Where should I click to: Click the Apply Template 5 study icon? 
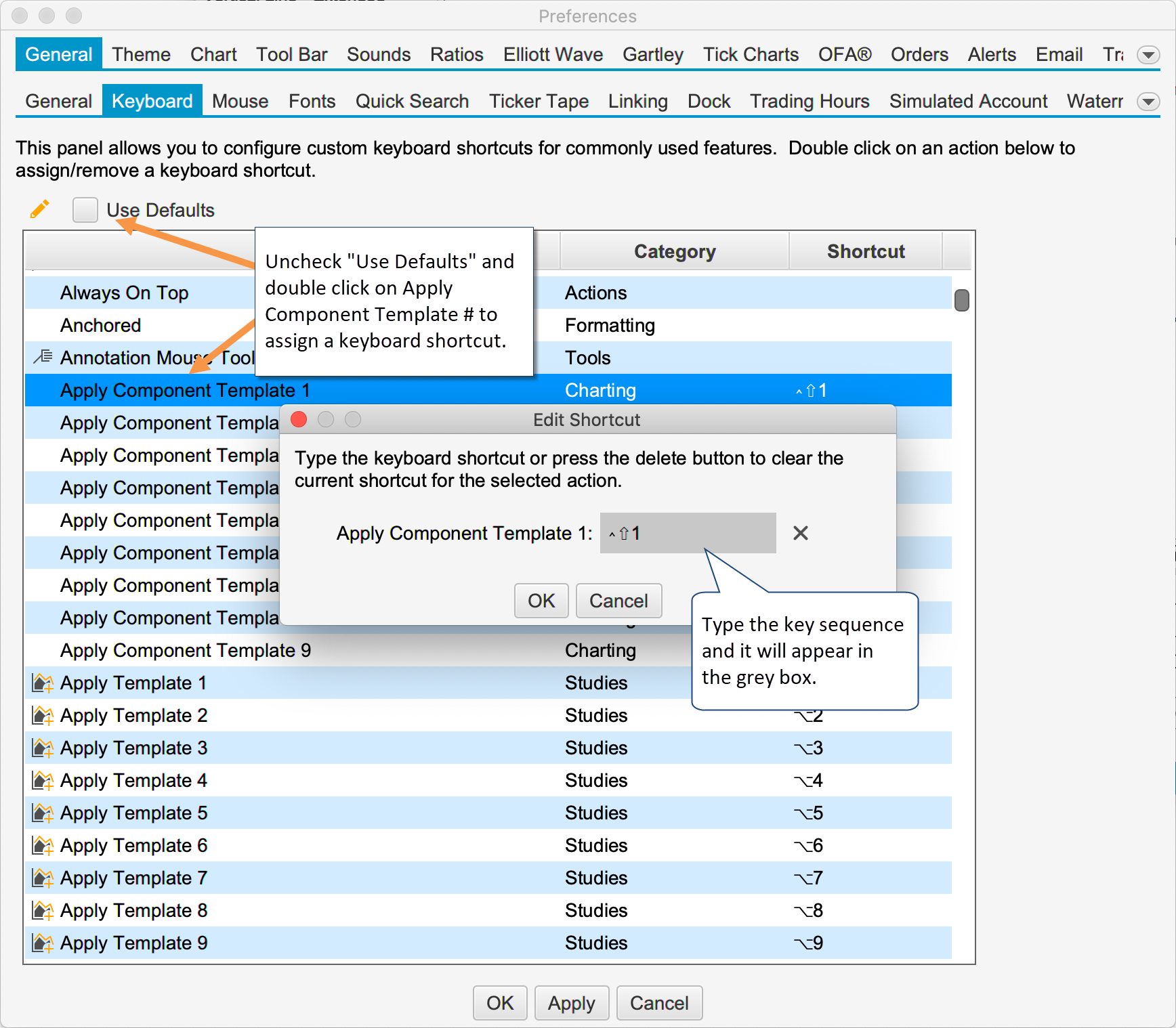click(x=43, y=813)
